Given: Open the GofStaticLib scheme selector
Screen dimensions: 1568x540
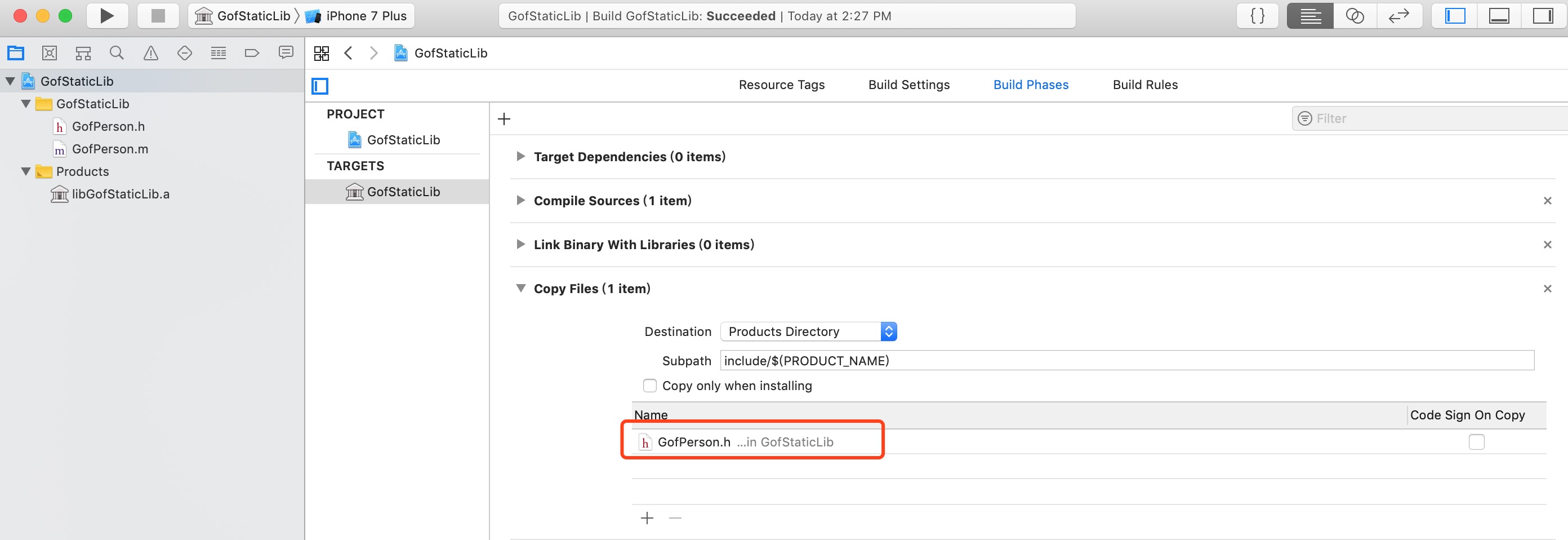Looking at the screenshot, I should [242, 16].
